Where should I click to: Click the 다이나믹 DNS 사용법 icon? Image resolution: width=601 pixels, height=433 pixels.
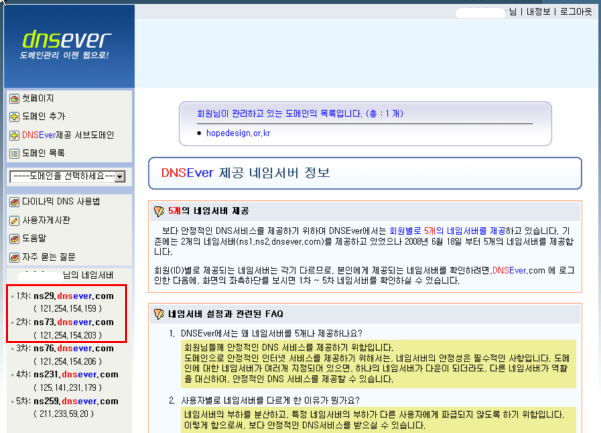pyautogui.click(x=14, y=202)
